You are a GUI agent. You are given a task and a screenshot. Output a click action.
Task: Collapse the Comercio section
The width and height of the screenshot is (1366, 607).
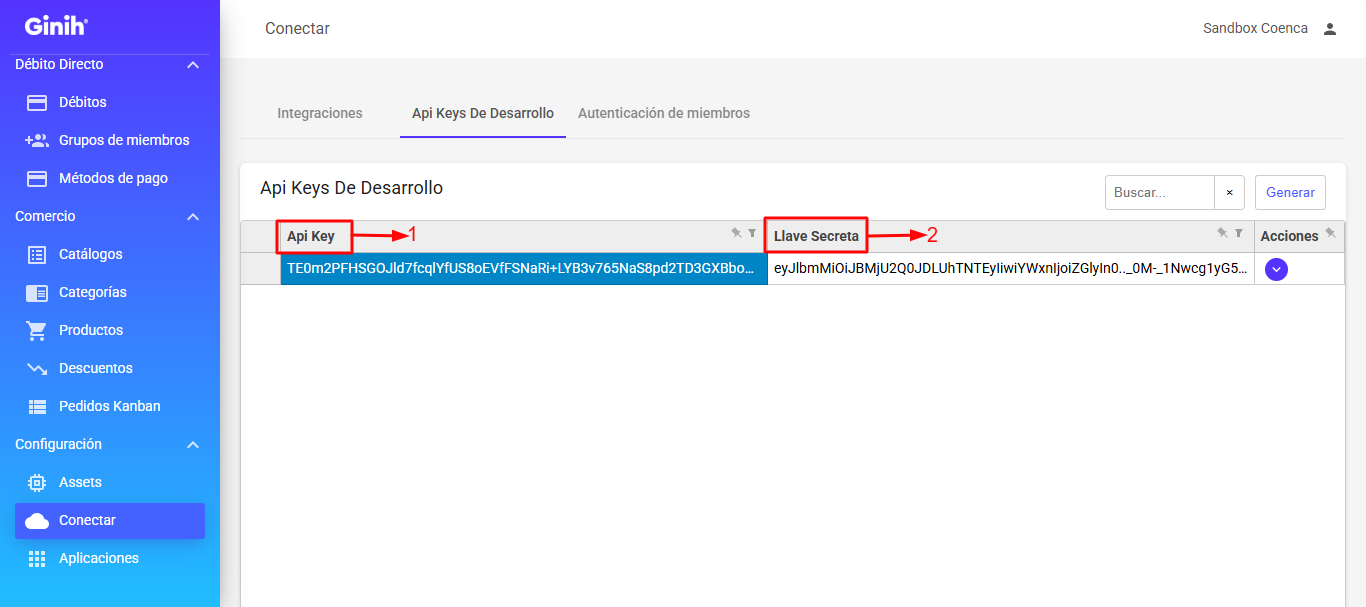(x=194, y=217)
